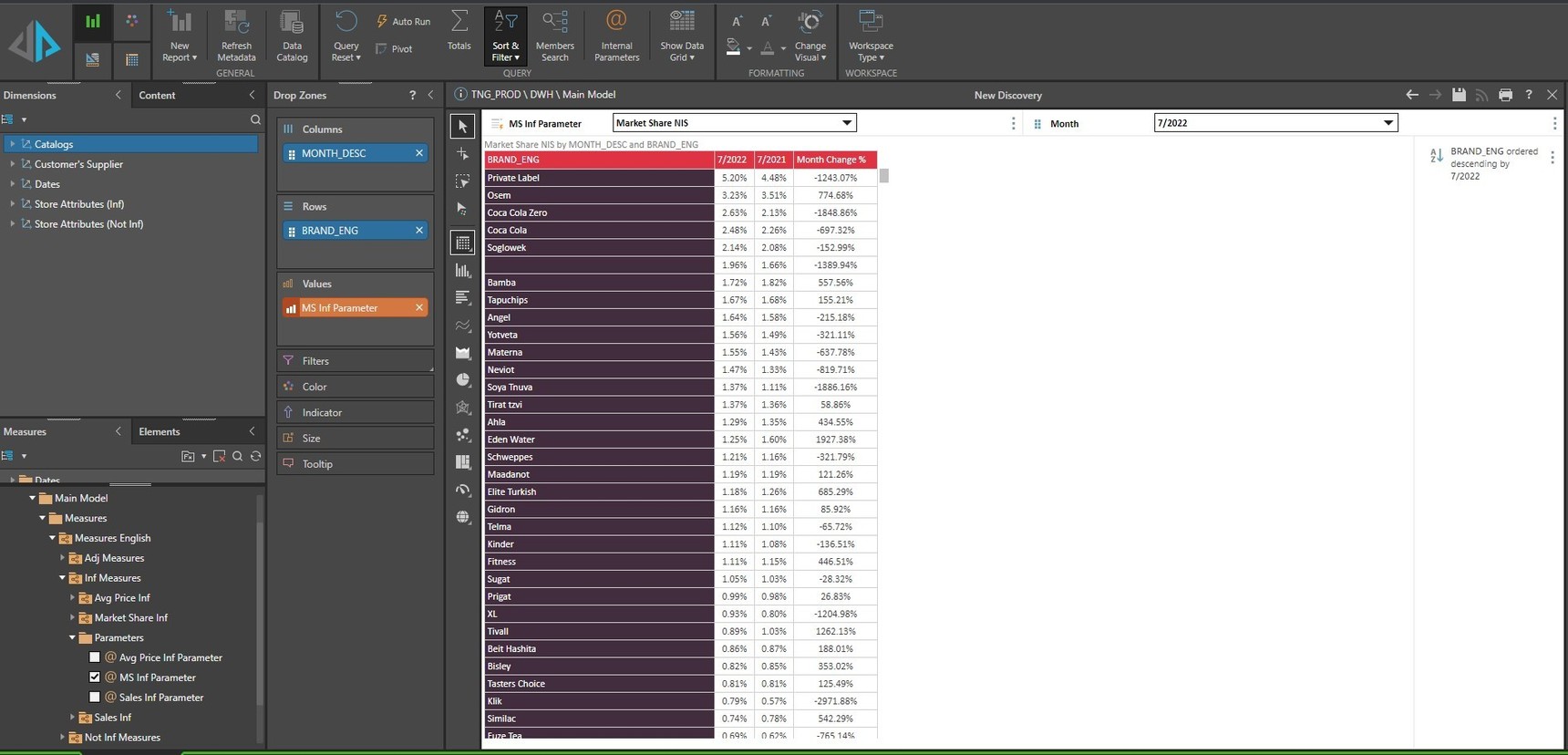Collapse the Inf Measures folder
1568x755 pixels.
pos(62,578)
